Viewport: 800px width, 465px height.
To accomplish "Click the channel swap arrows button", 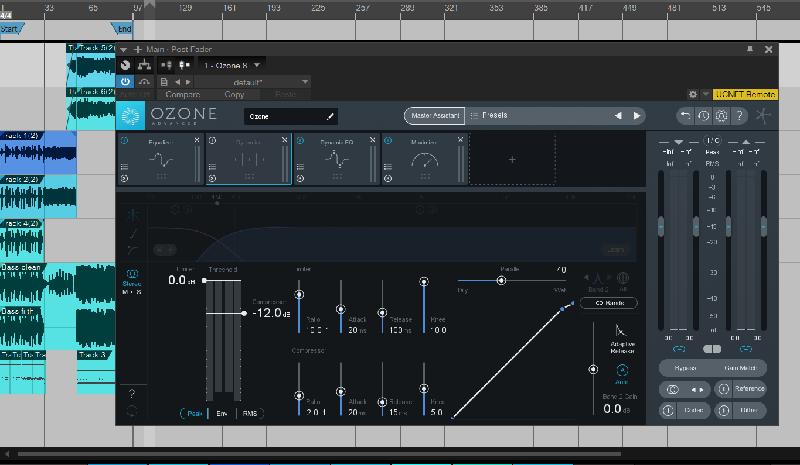I will pos(697,389).
